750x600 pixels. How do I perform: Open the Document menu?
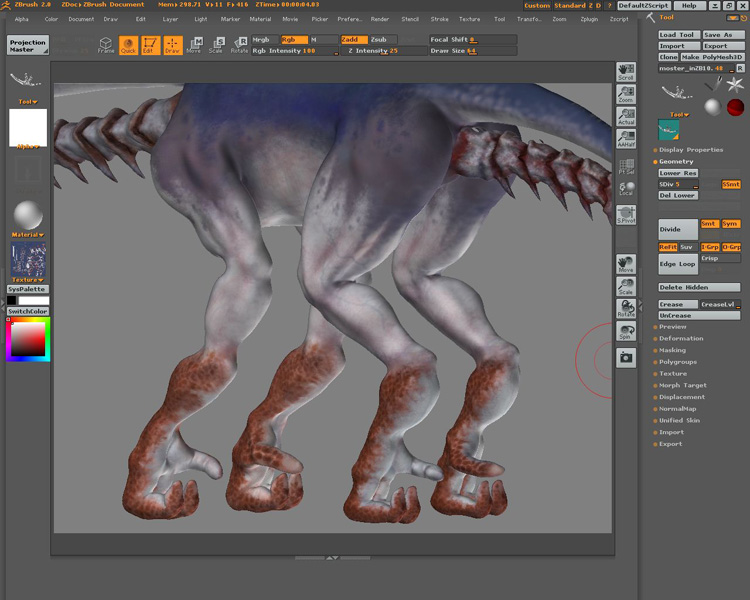point(81,19)
